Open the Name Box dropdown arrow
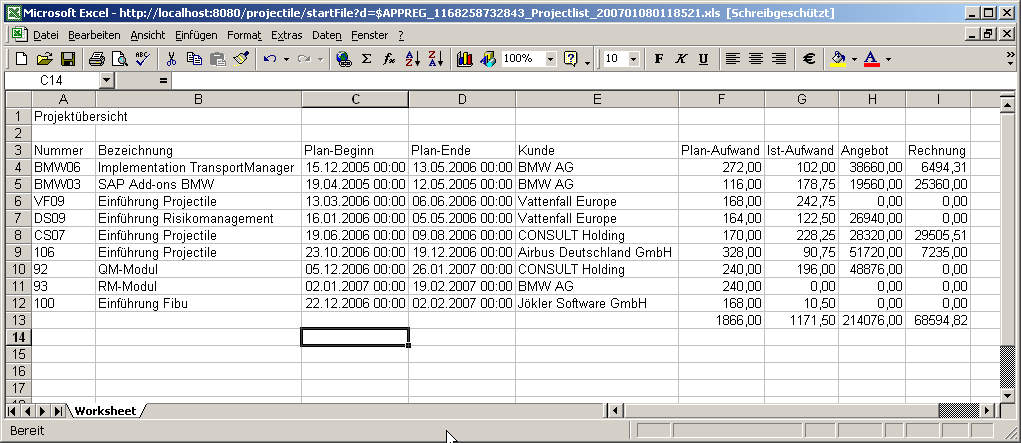The height and width of the screenshot is (443, 1021). pos(107,79)
